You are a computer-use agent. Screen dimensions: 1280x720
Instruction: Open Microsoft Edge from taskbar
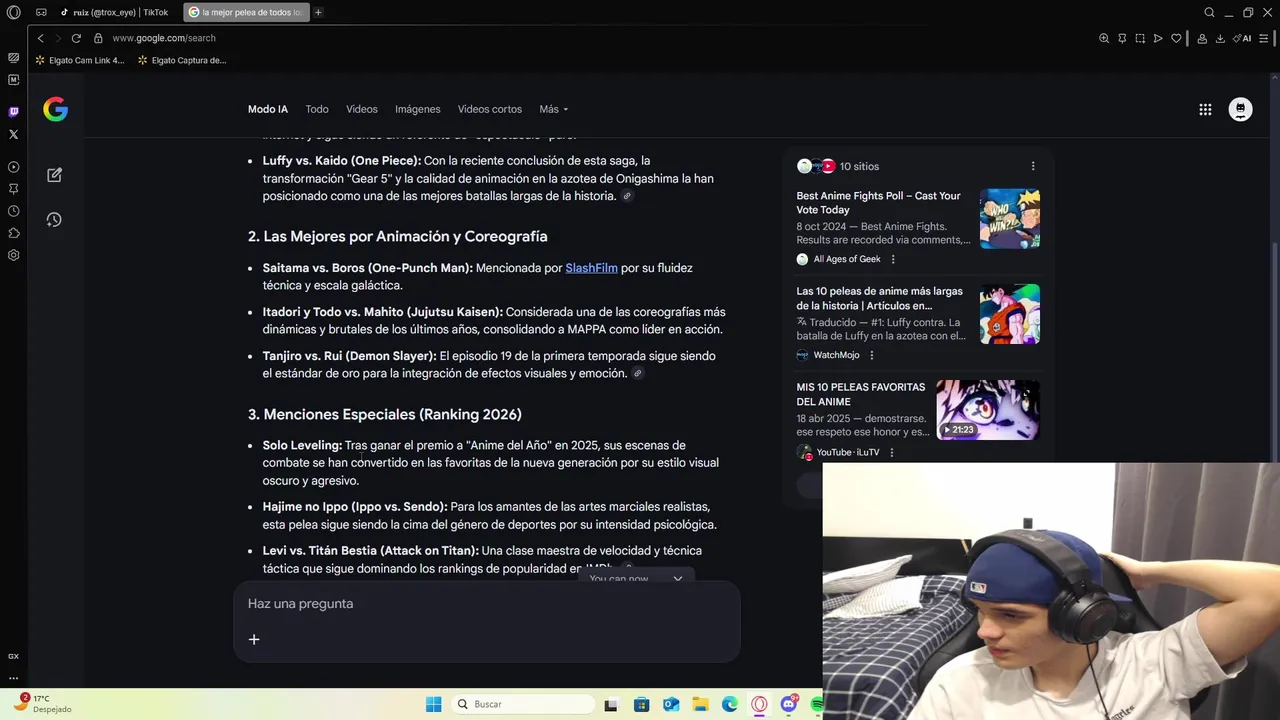(730, 704)
